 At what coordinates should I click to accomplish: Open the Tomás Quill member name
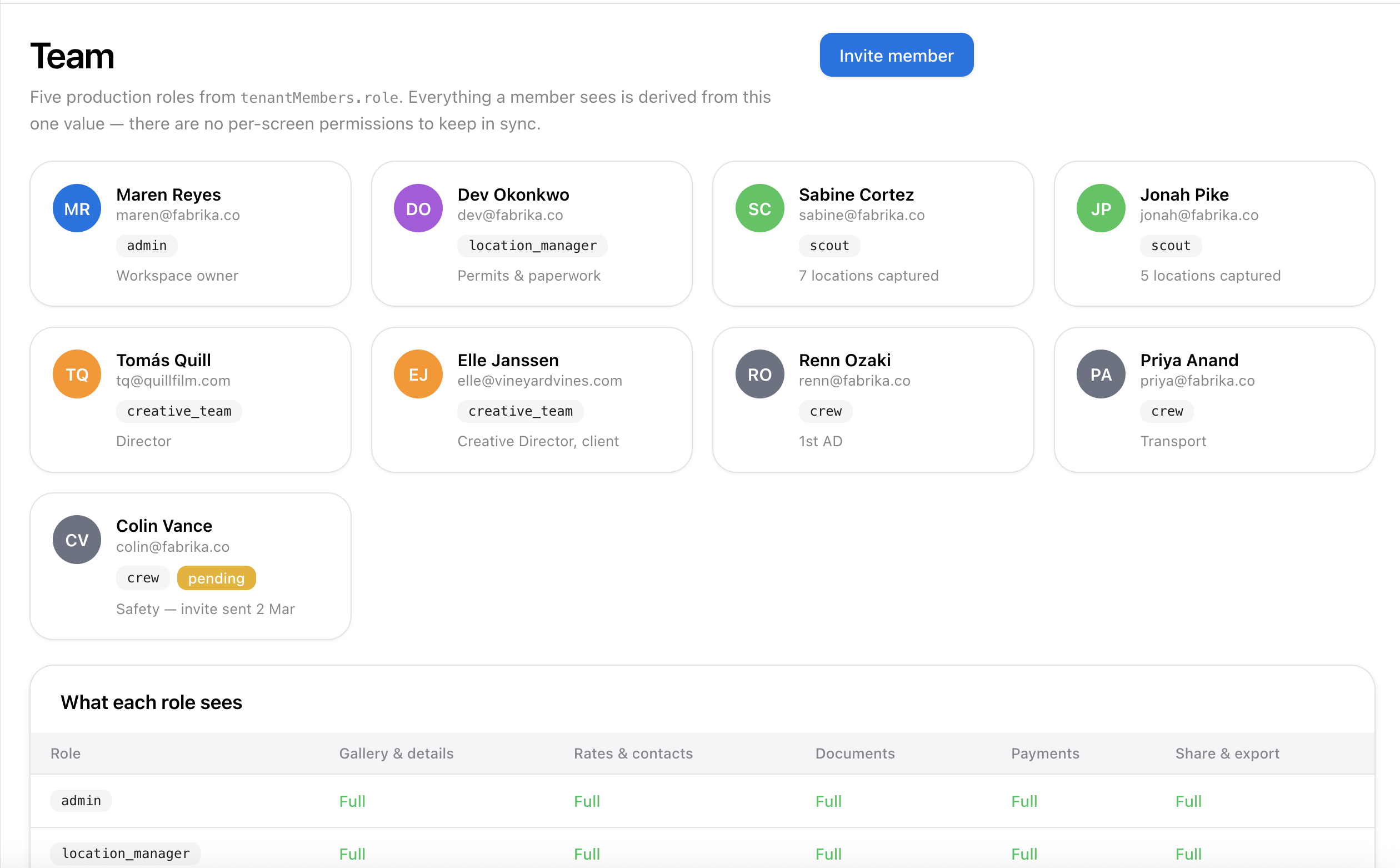163,360
